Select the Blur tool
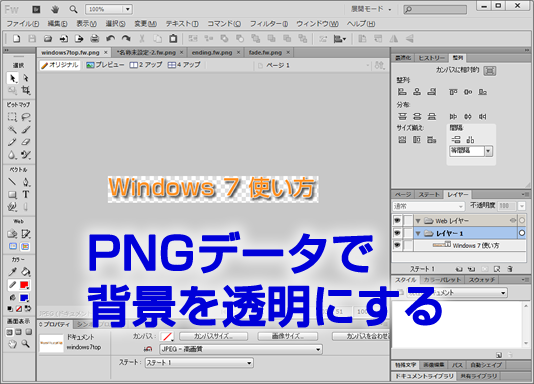534x384 pixels. [x=12, y=155]
